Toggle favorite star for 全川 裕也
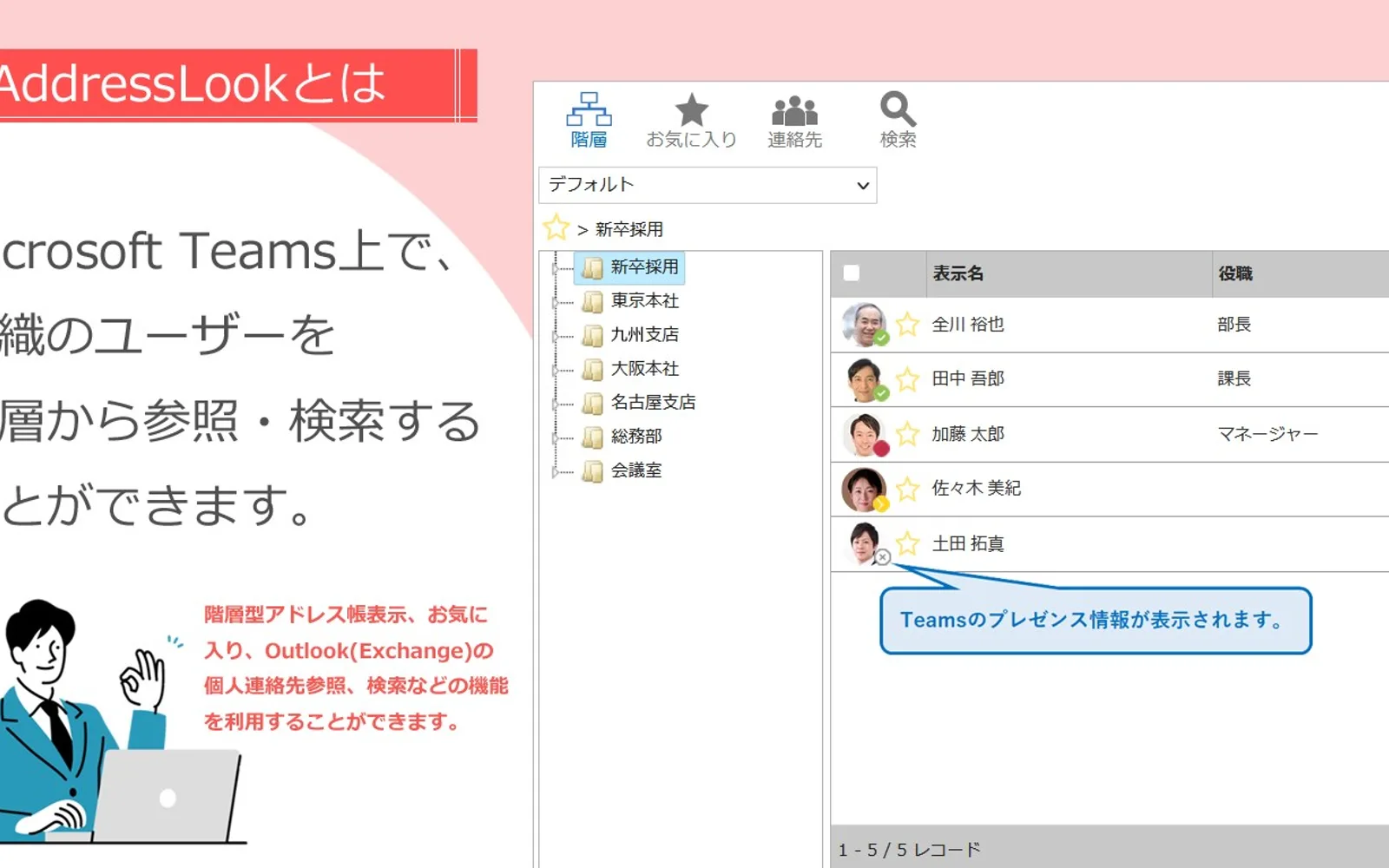The image size is (1389, 868). click(x=908, y=325)
